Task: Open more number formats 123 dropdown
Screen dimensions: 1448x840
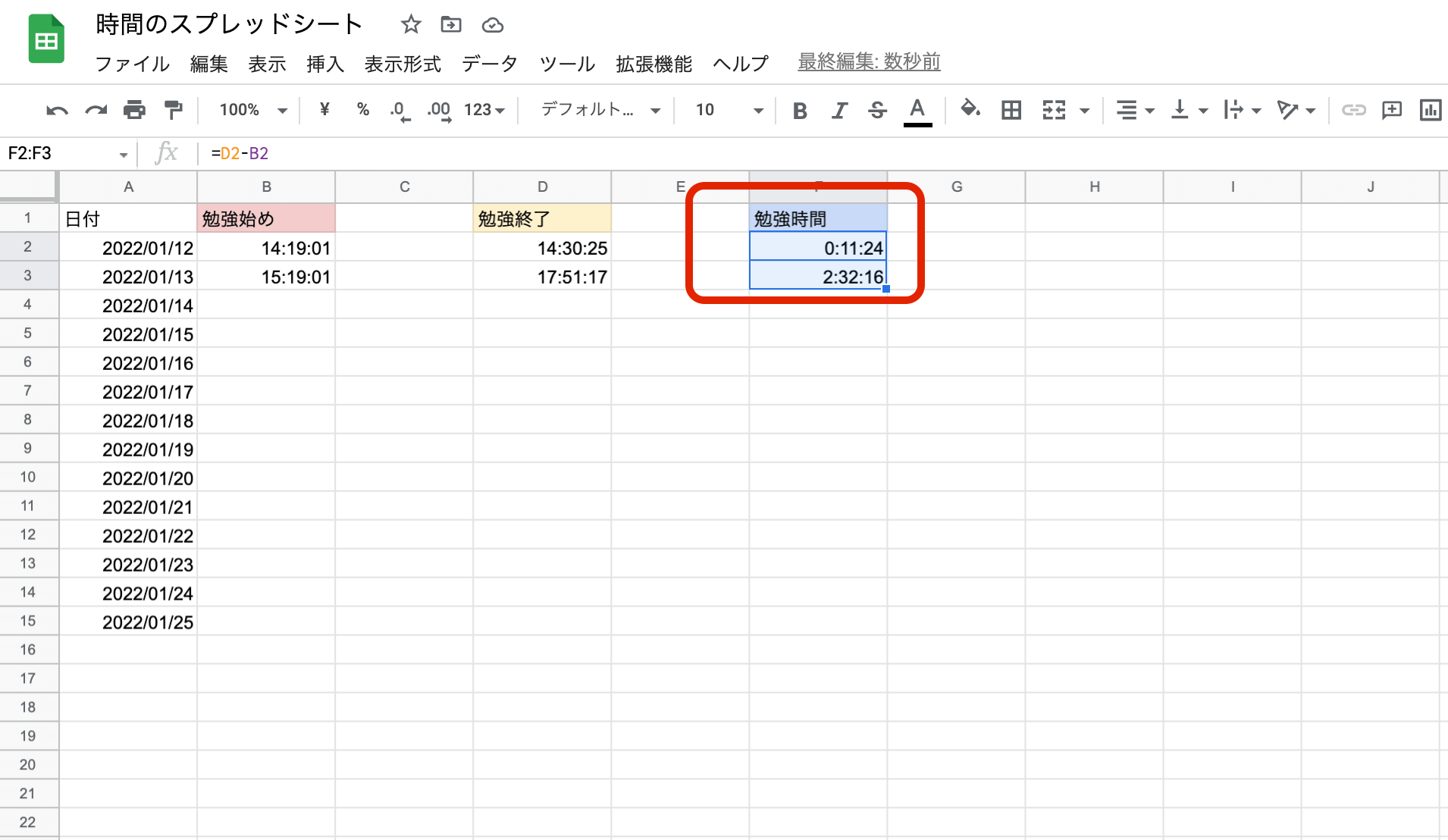Action: pos(484,111)
